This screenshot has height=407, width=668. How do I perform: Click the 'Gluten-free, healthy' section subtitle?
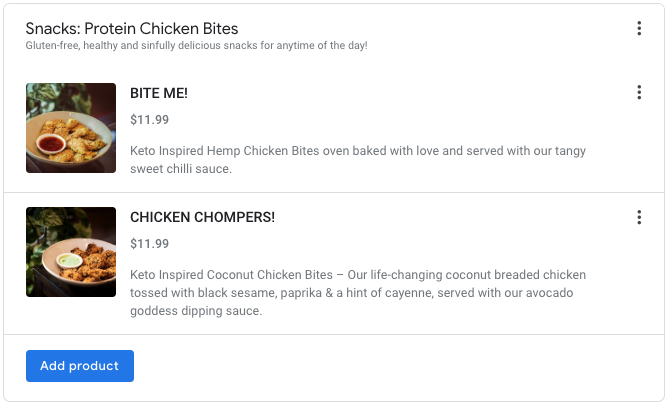pyautogui.click(x=196, y=46)
